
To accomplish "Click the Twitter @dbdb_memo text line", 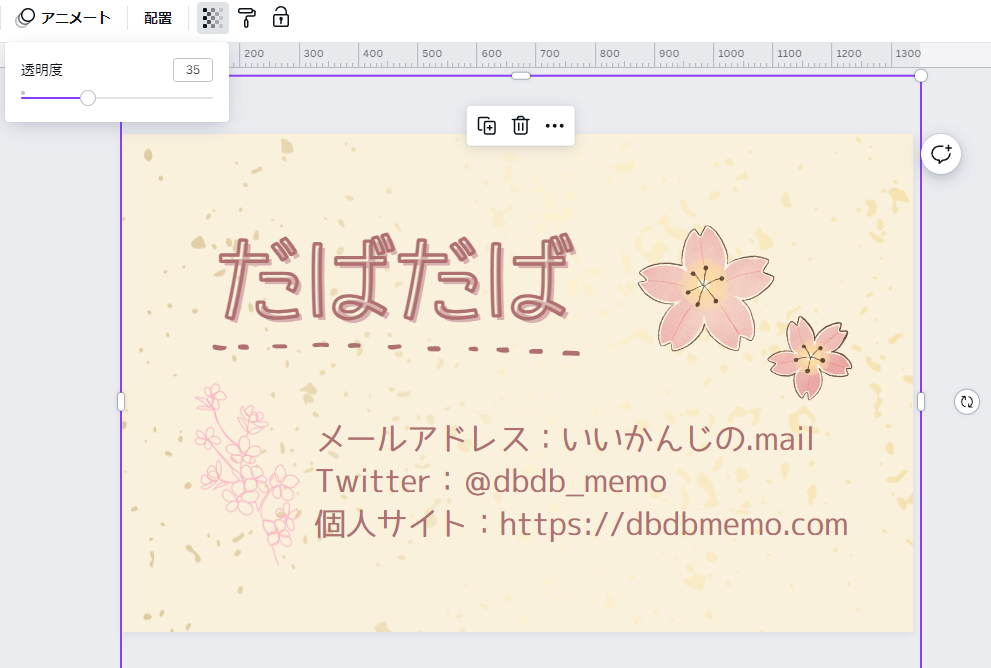I will pyautogui.click(x=491, y=481).
